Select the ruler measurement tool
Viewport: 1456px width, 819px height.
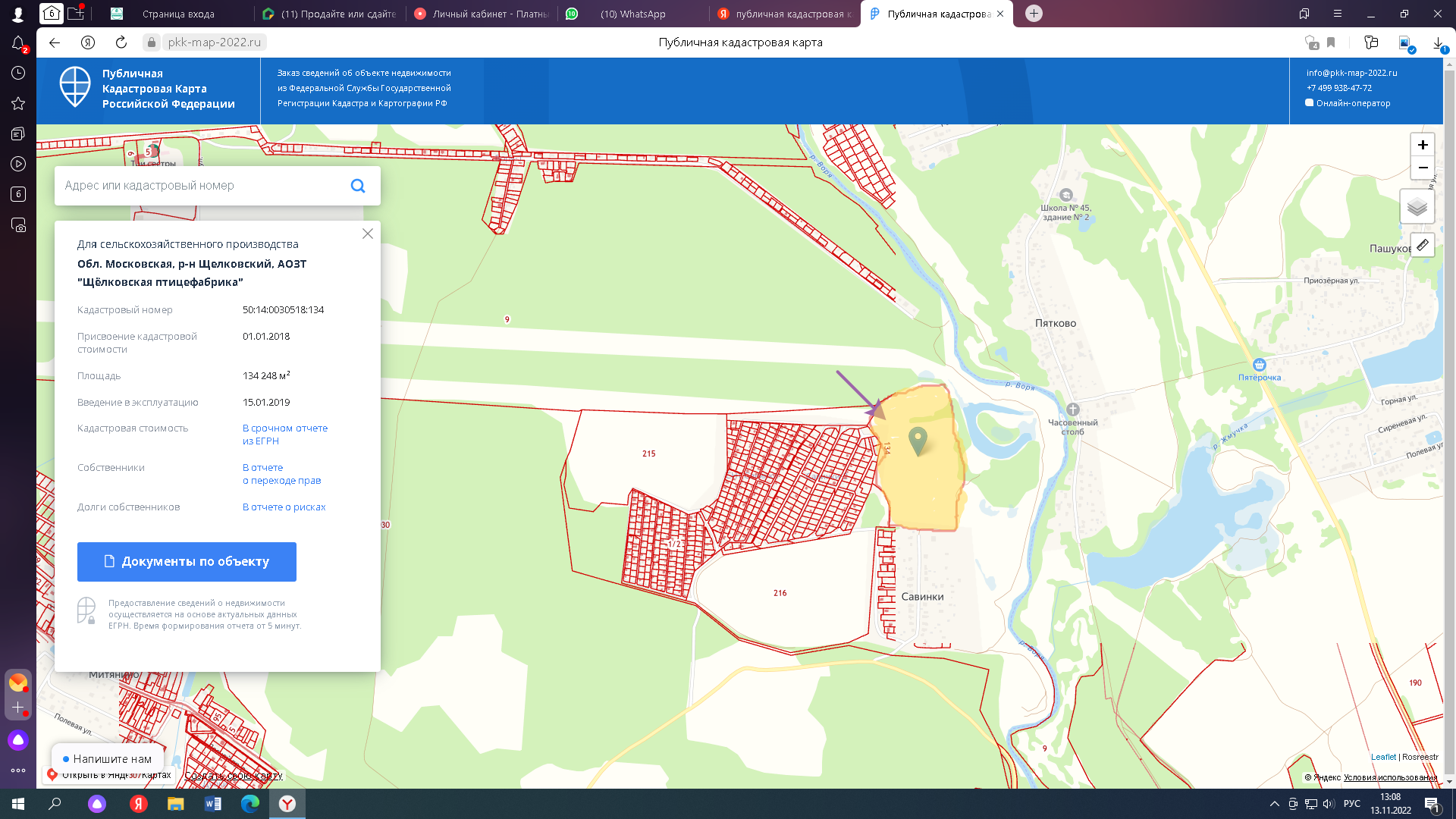click(1423, 245)
